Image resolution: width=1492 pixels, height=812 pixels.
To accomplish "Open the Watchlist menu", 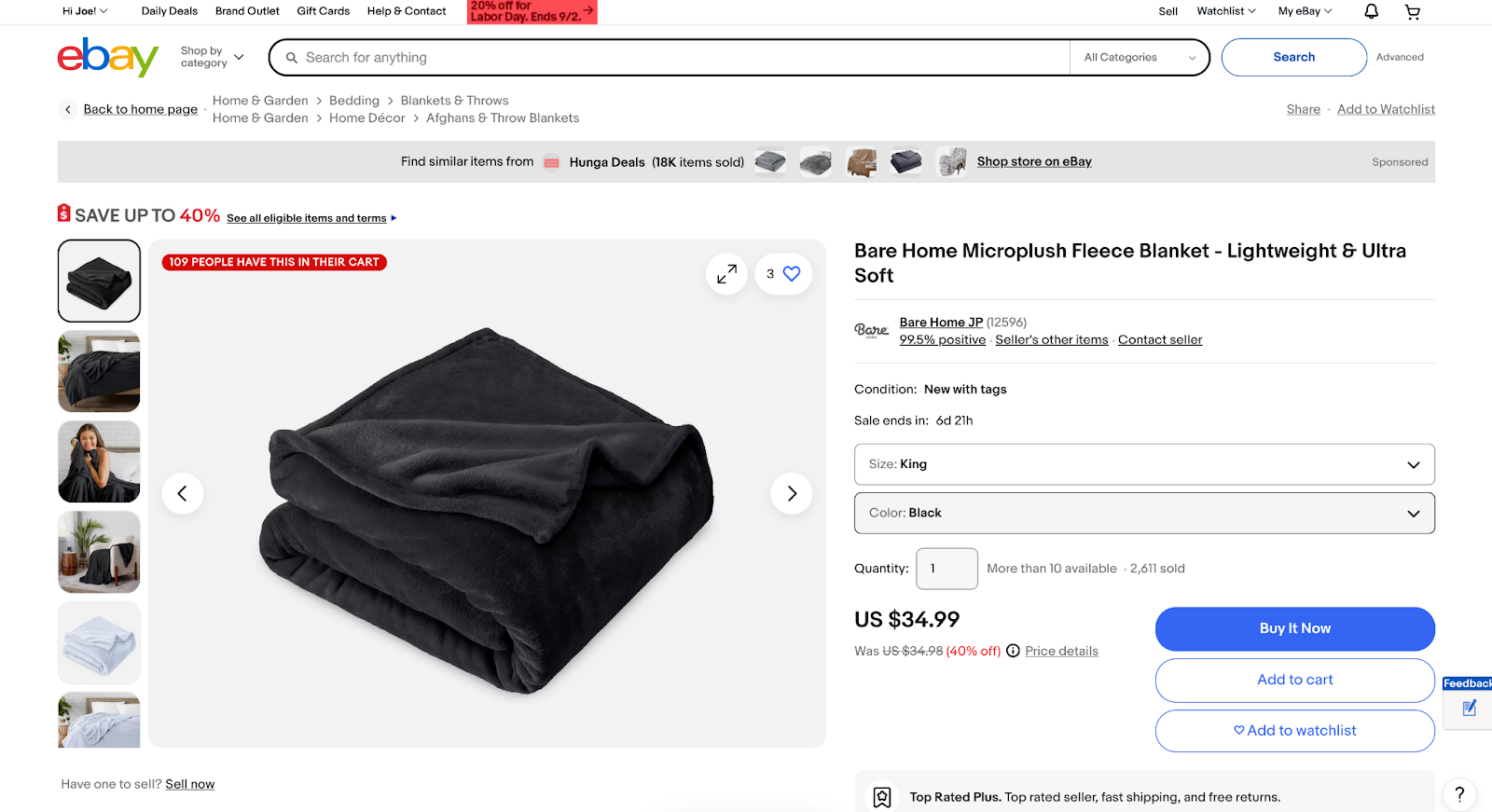I will pyautogui.click(x=1224, y=11).
